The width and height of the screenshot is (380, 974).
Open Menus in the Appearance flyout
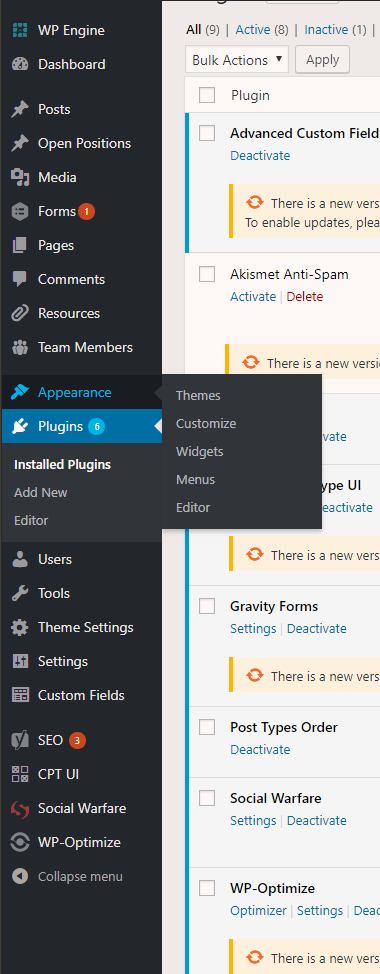click(x=196, y=480)
